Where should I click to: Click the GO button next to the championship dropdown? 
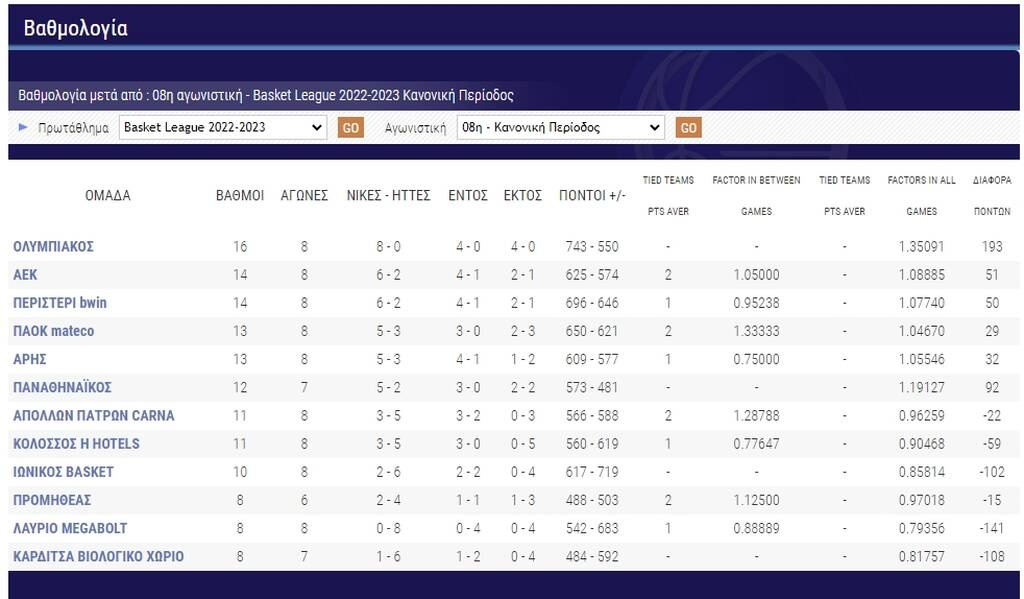point(350,127)
